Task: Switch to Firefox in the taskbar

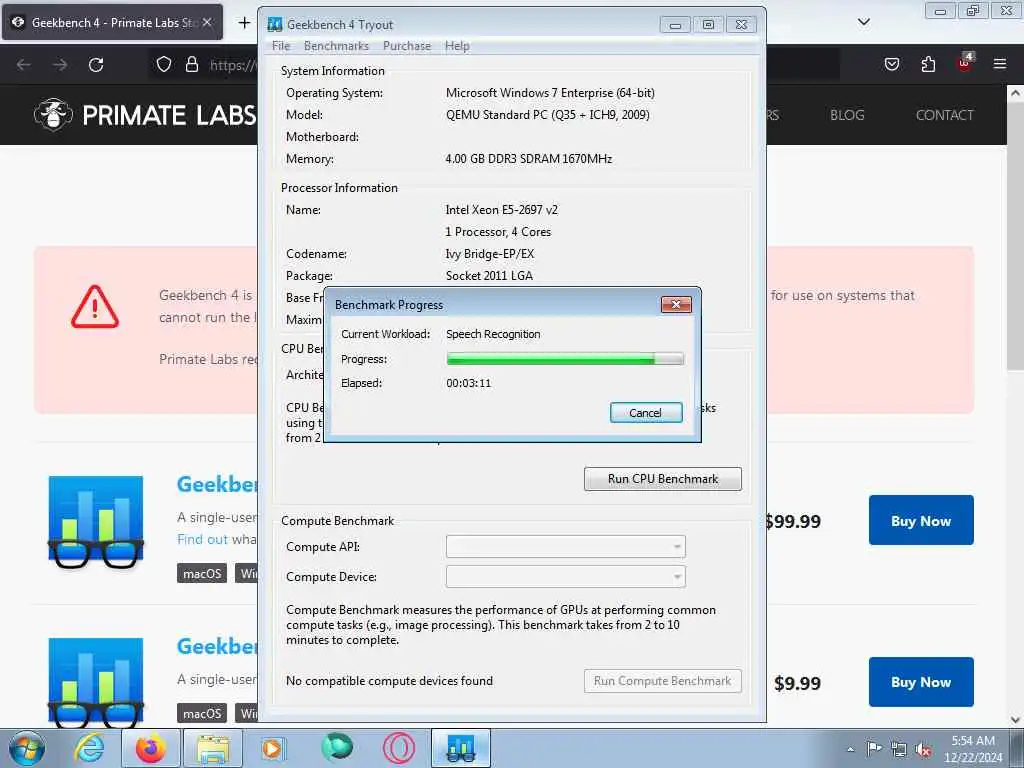Action: (x=151, y=748)
